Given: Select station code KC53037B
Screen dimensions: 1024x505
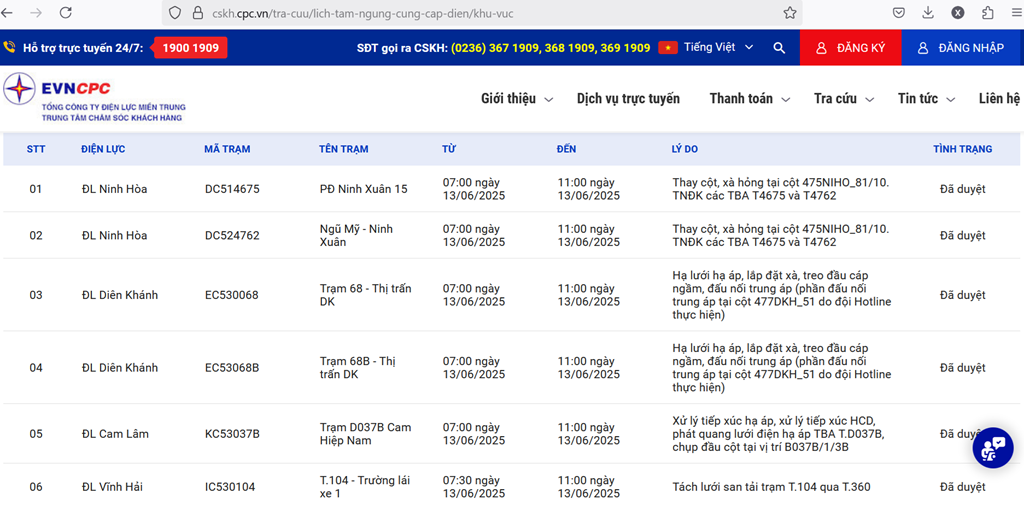Looking at the screenshot, I should tap(232, 434).
